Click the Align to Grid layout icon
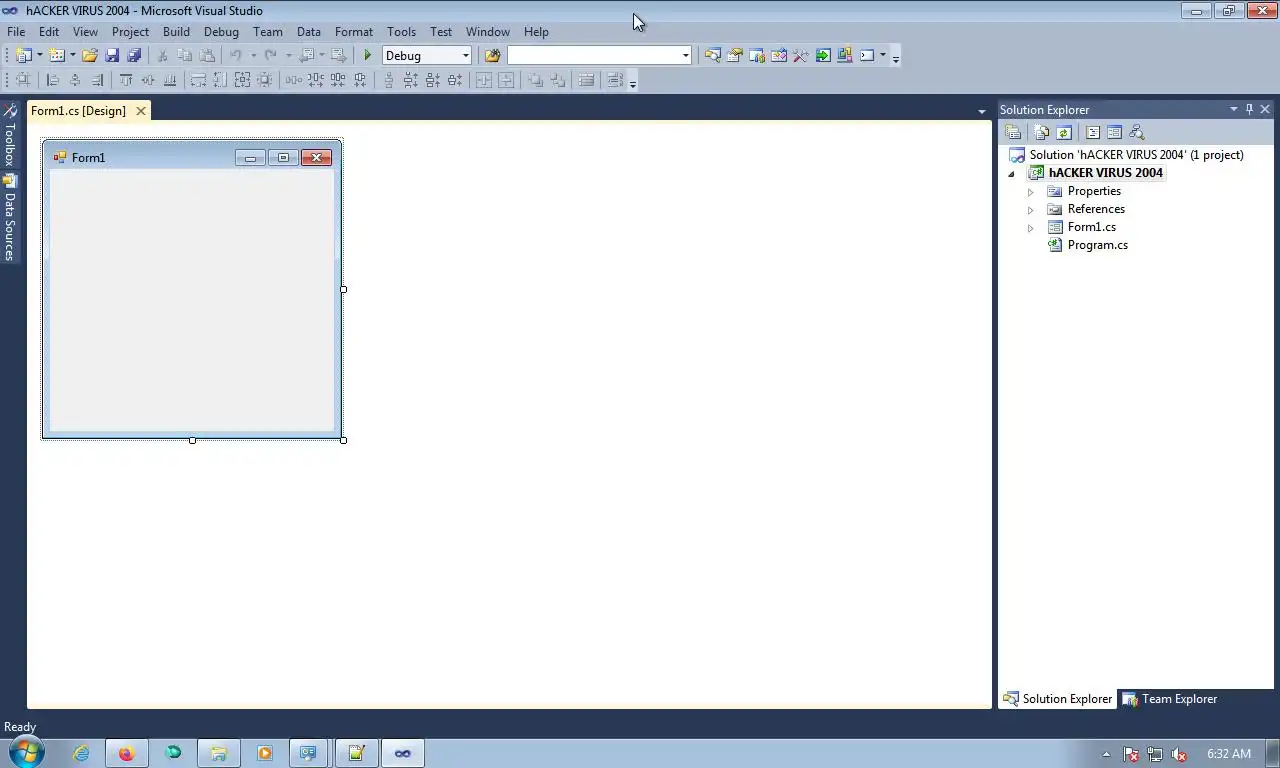This screenshot has height=768, width=1280. coord(23,80)
